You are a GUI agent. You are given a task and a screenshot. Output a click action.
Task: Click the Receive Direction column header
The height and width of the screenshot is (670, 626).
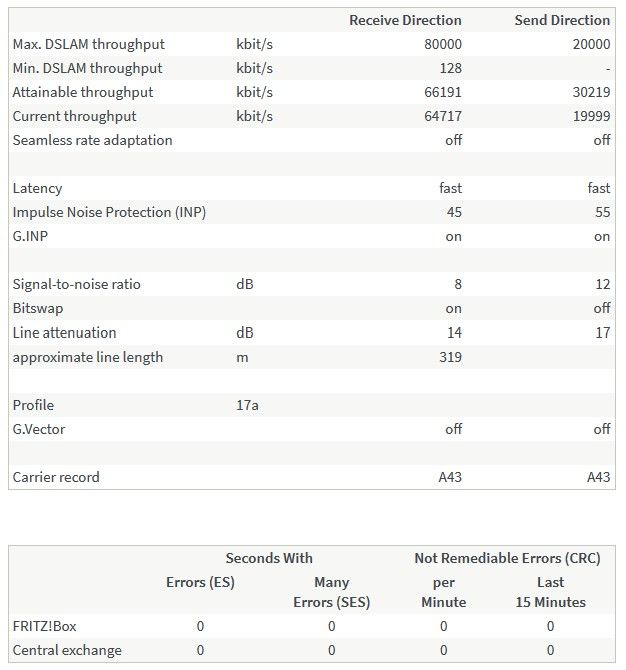[x=404, y=20]
